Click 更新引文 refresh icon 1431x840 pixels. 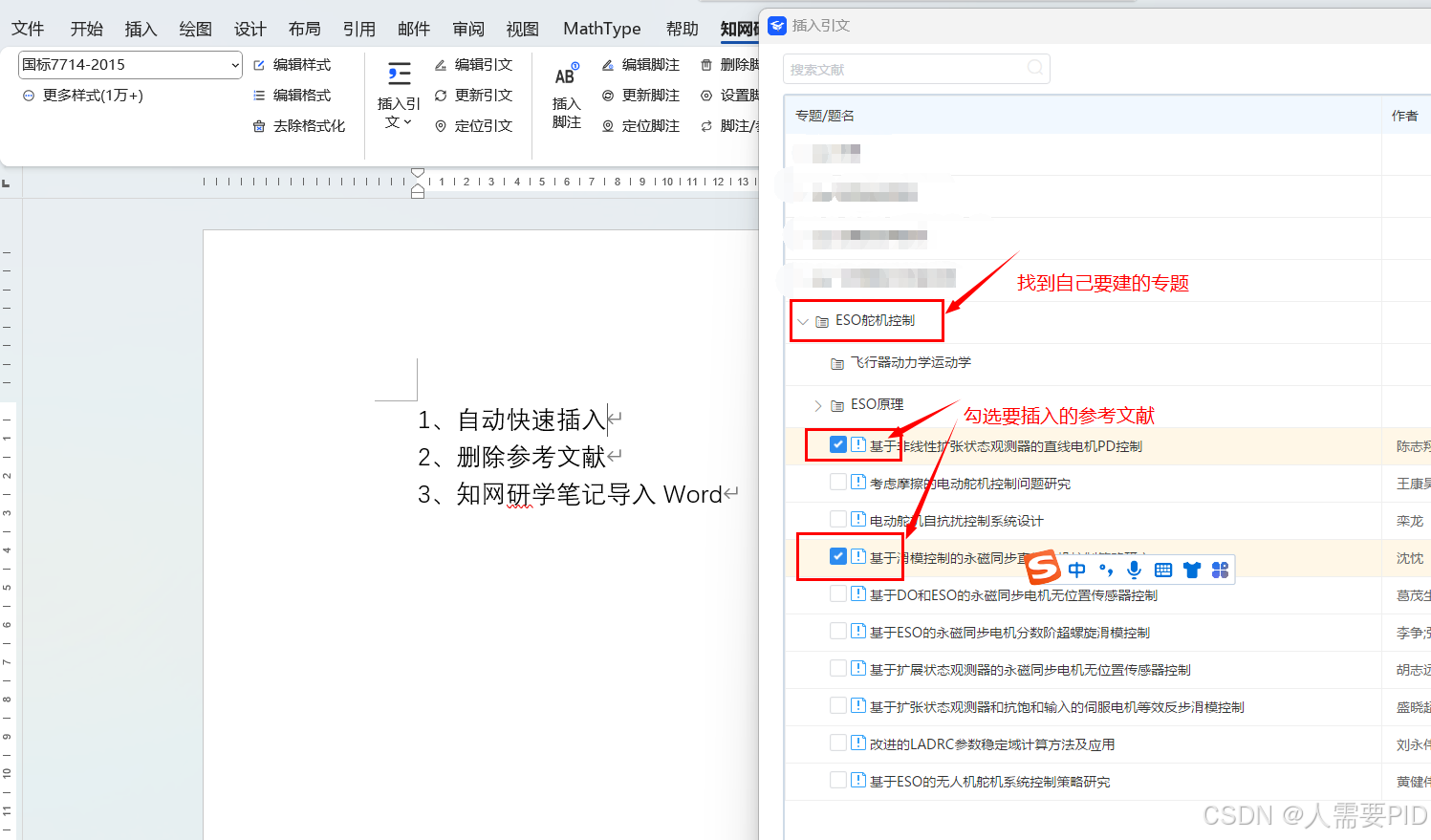(441, 96)
